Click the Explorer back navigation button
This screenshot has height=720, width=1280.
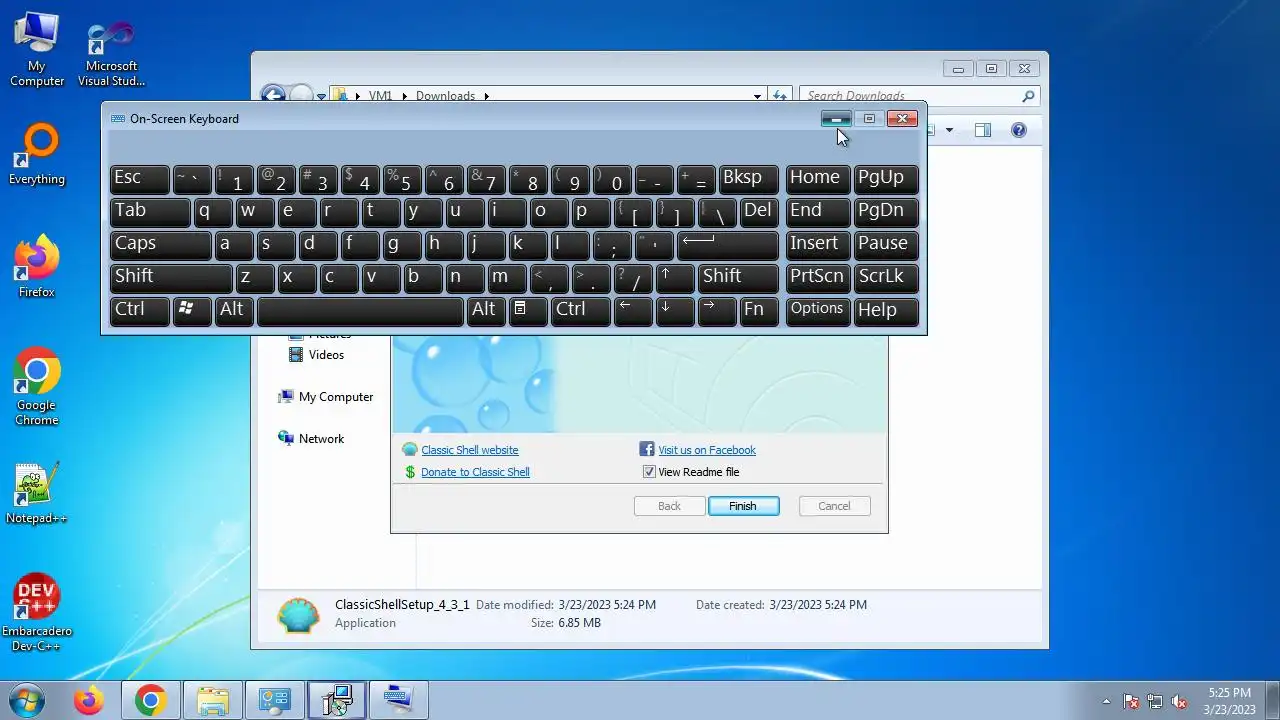tap(272, 96)
